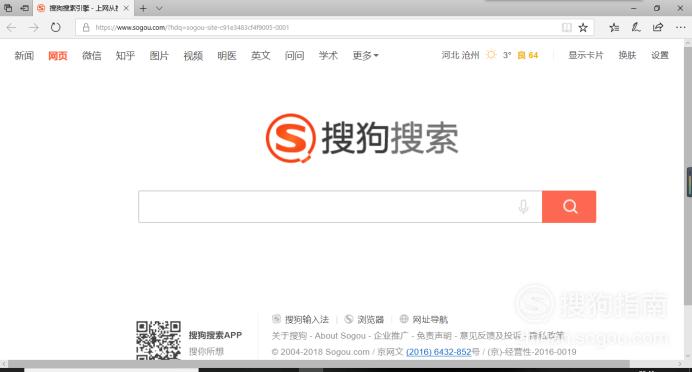The image size is (692, 372).
Task: Open the 知乎 search category
Action: click(x=125, y=56)
